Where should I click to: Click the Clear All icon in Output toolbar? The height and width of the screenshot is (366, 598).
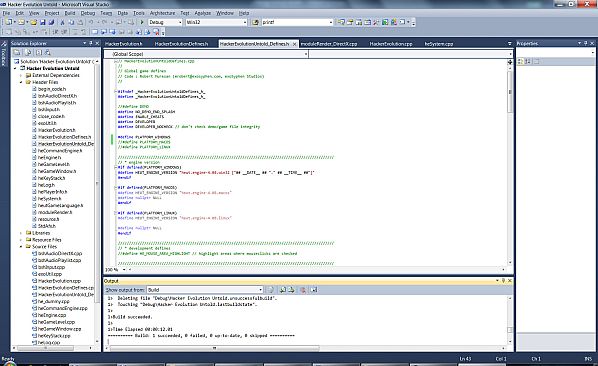click(303, 290)
